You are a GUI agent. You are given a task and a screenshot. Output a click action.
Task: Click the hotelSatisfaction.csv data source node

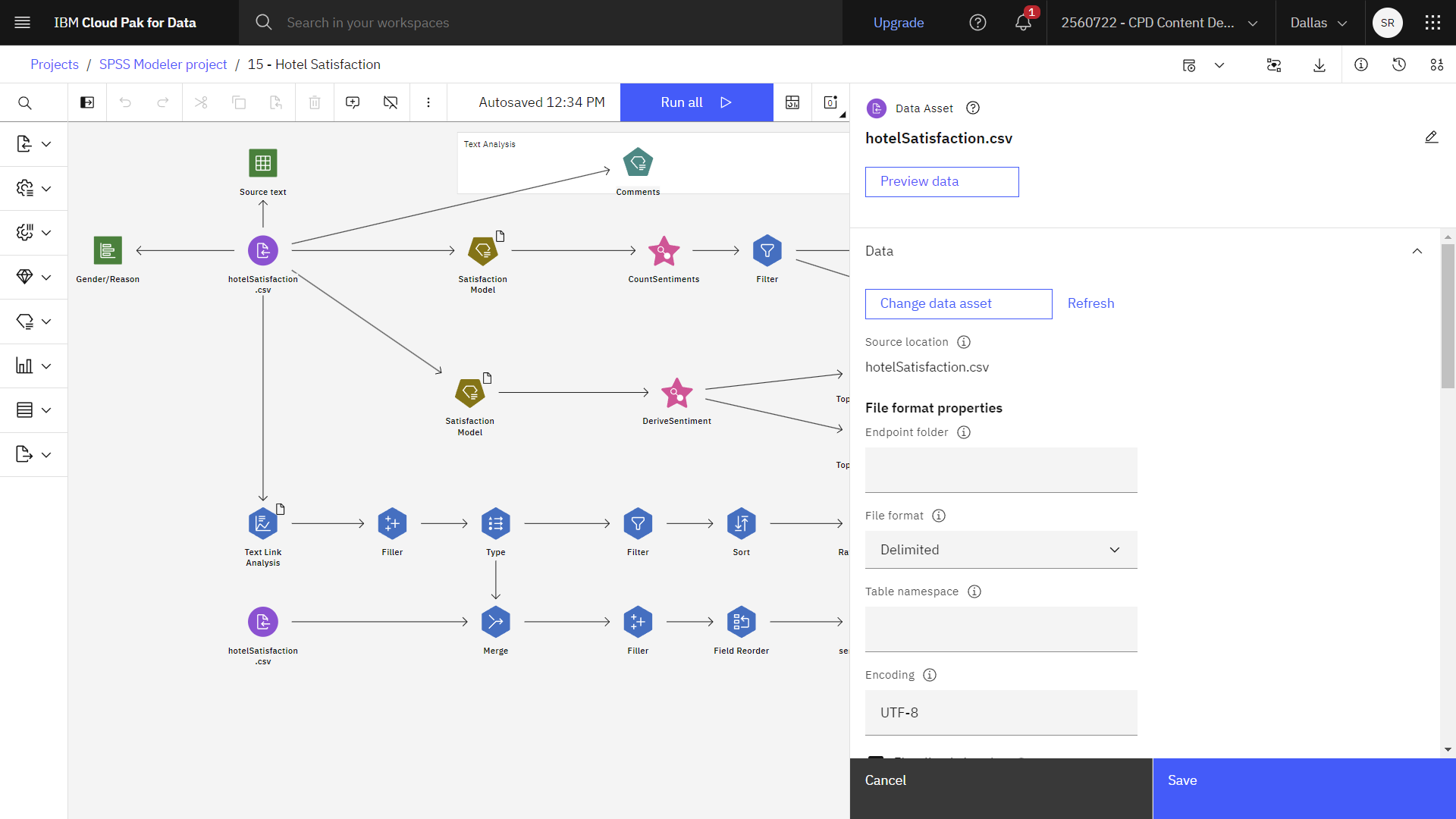pyautogui.click(x=263, y=250)
